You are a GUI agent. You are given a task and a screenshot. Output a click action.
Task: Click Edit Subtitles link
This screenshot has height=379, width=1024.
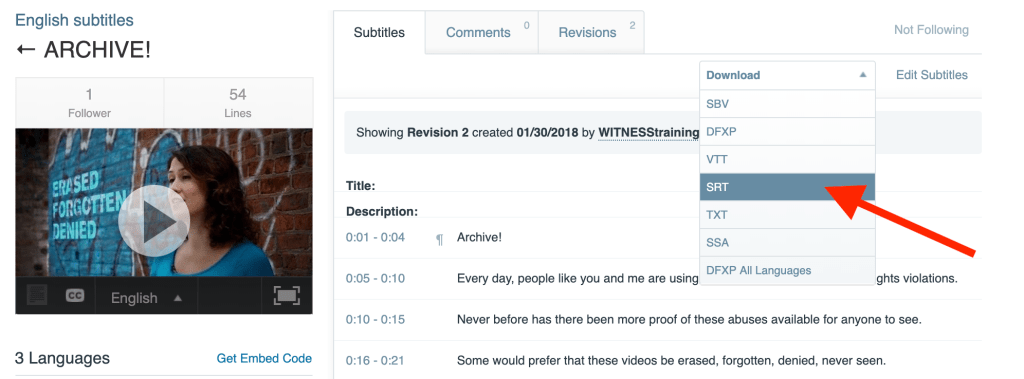click(931, 75)
